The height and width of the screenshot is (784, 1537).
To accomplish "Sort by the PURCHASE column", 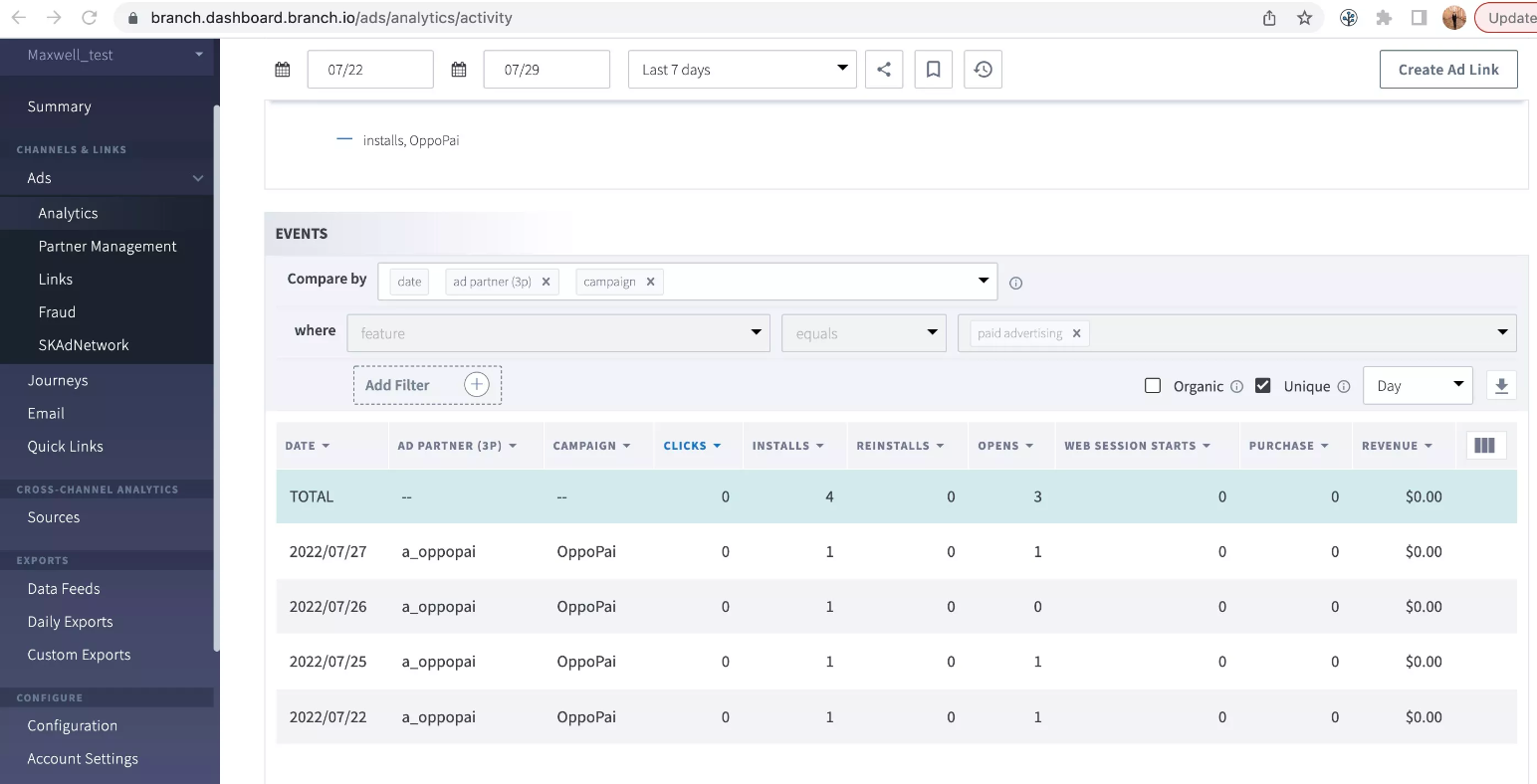I will click(x=1289, y=446).
